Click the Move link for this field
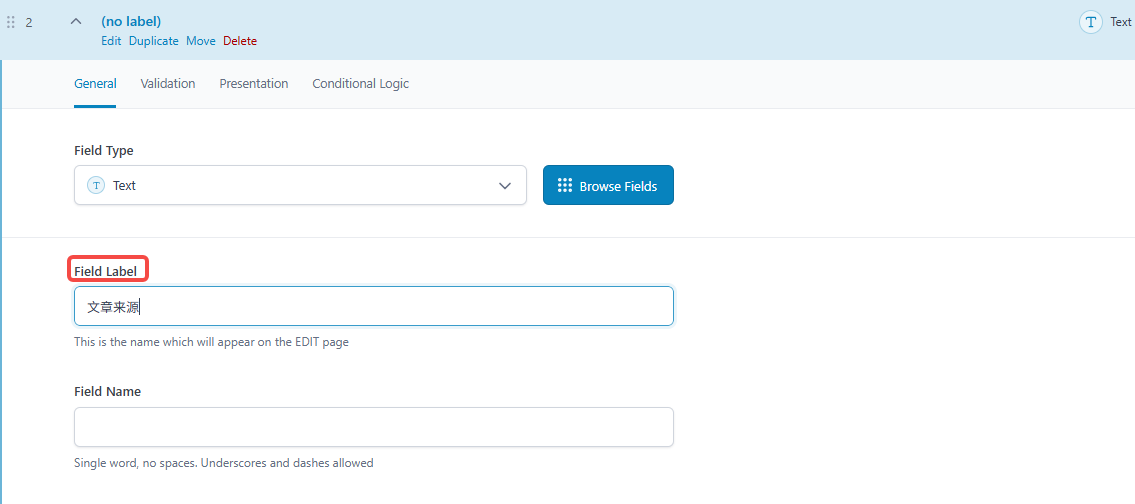Image resolution: width=1135 pixels, height=504 pixels. [200, 41]
